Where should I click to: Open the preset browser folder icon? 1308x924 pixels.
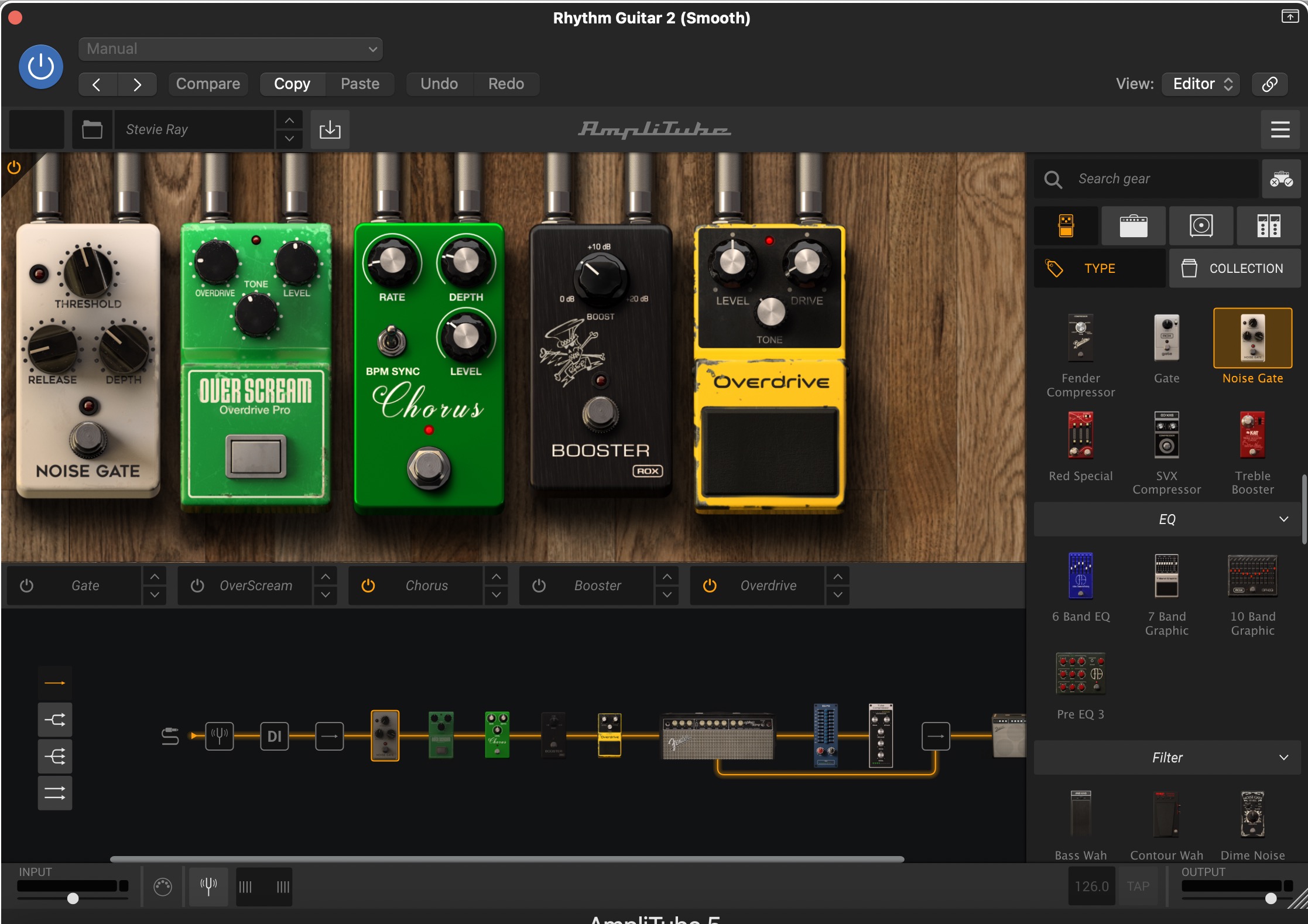point(93,129)
